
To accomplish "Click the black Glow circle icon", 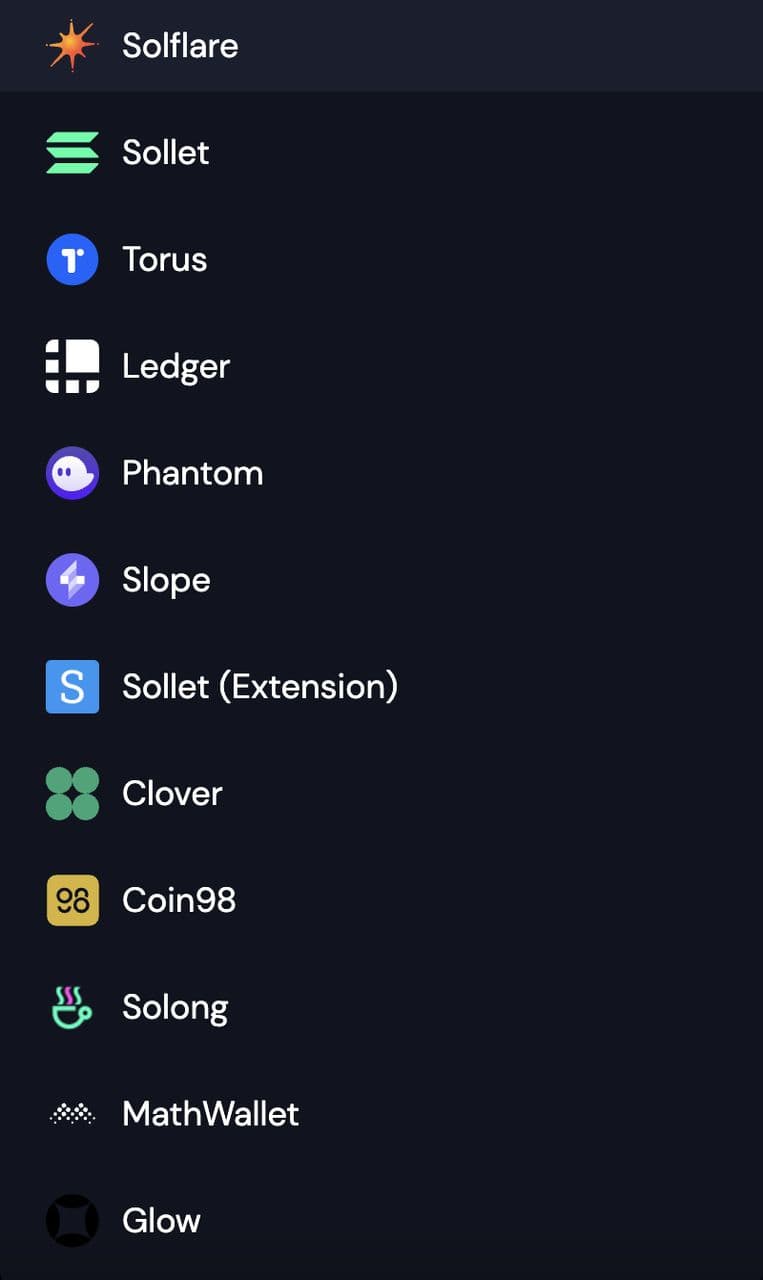I will (x=72, y=1221).
